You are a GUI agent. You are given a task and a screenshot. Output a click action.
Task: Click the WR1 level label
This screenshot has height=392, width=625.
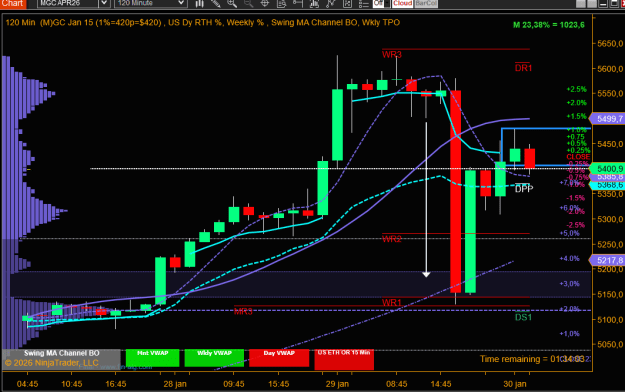392,303
